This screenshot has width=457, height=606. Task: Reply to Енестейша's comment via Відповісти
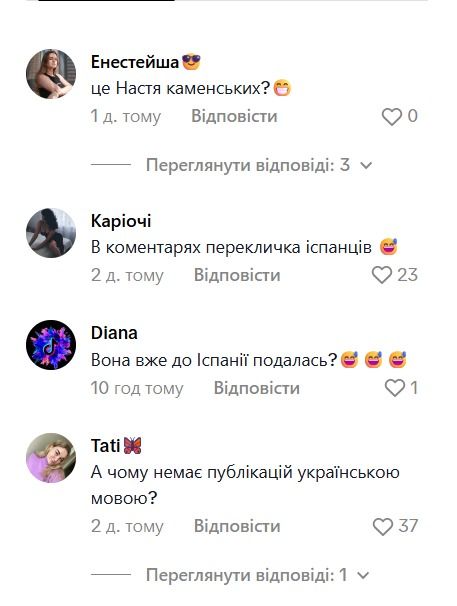click(234, 116)
